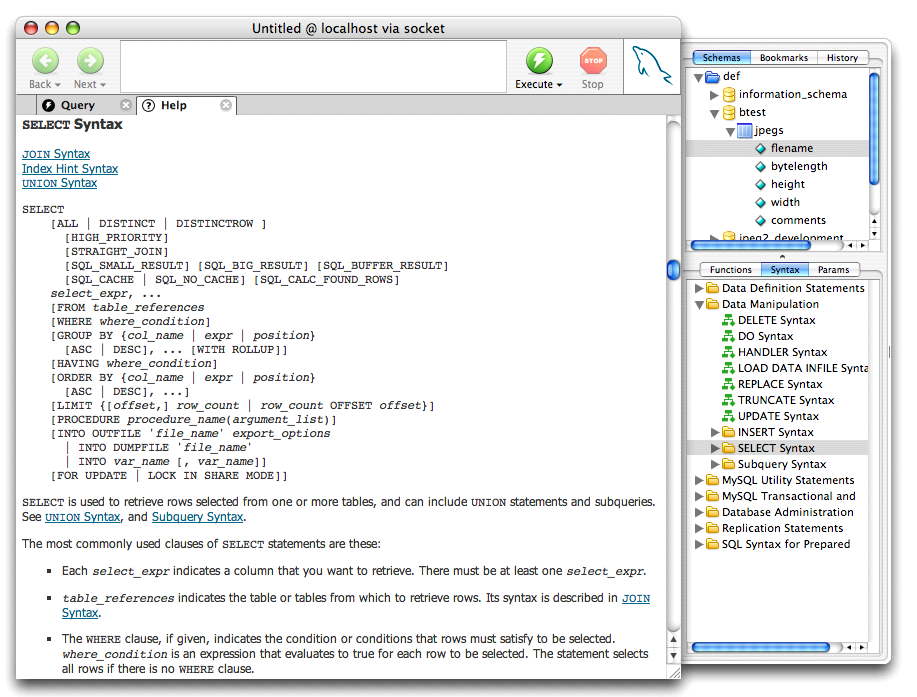Select the height column icon
The height and width of the screenshot is (697, 917).
(x=760, y=185)
